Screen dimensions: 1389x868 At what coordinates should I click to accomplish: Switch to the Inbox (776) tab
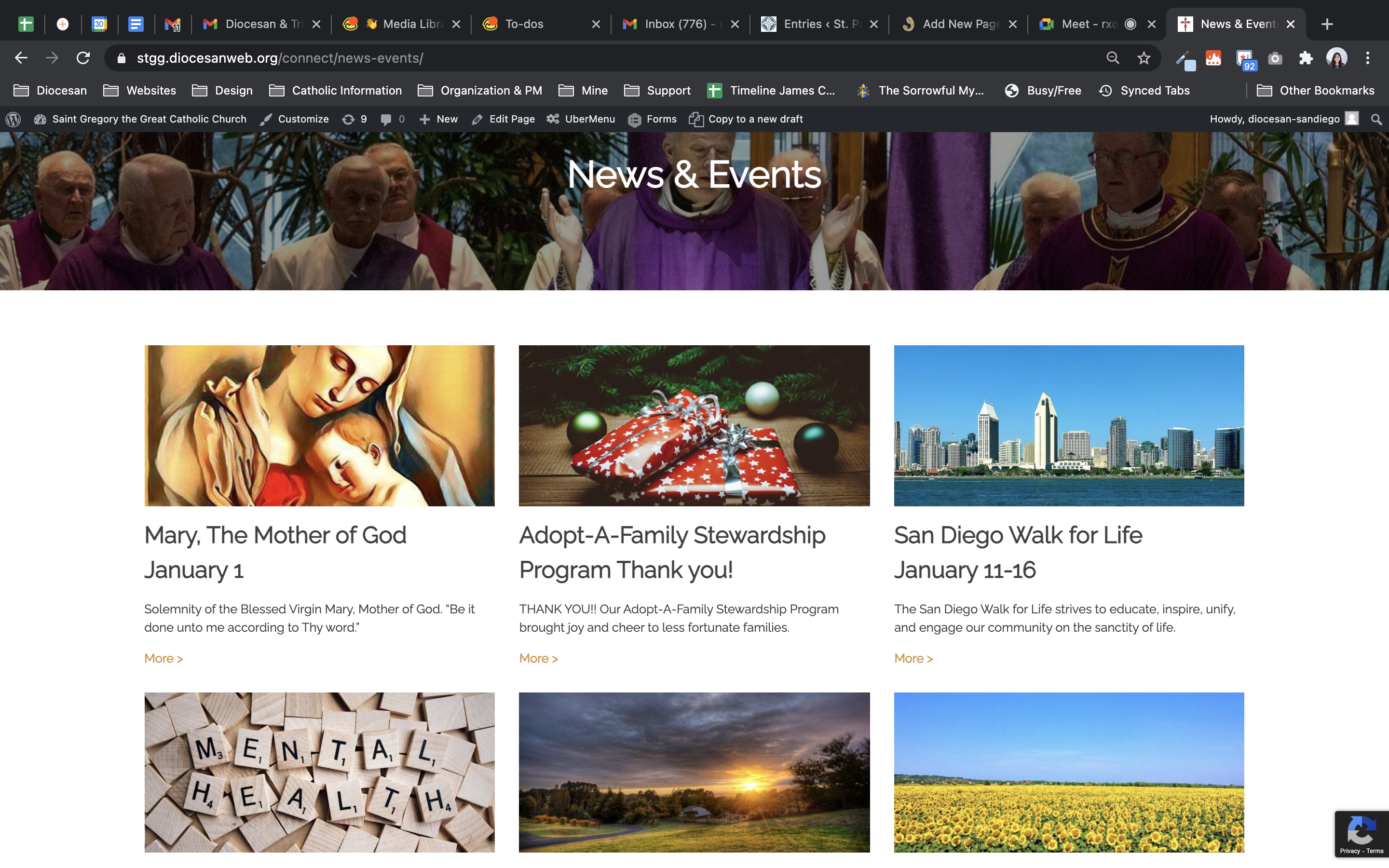tap(675, 24)
